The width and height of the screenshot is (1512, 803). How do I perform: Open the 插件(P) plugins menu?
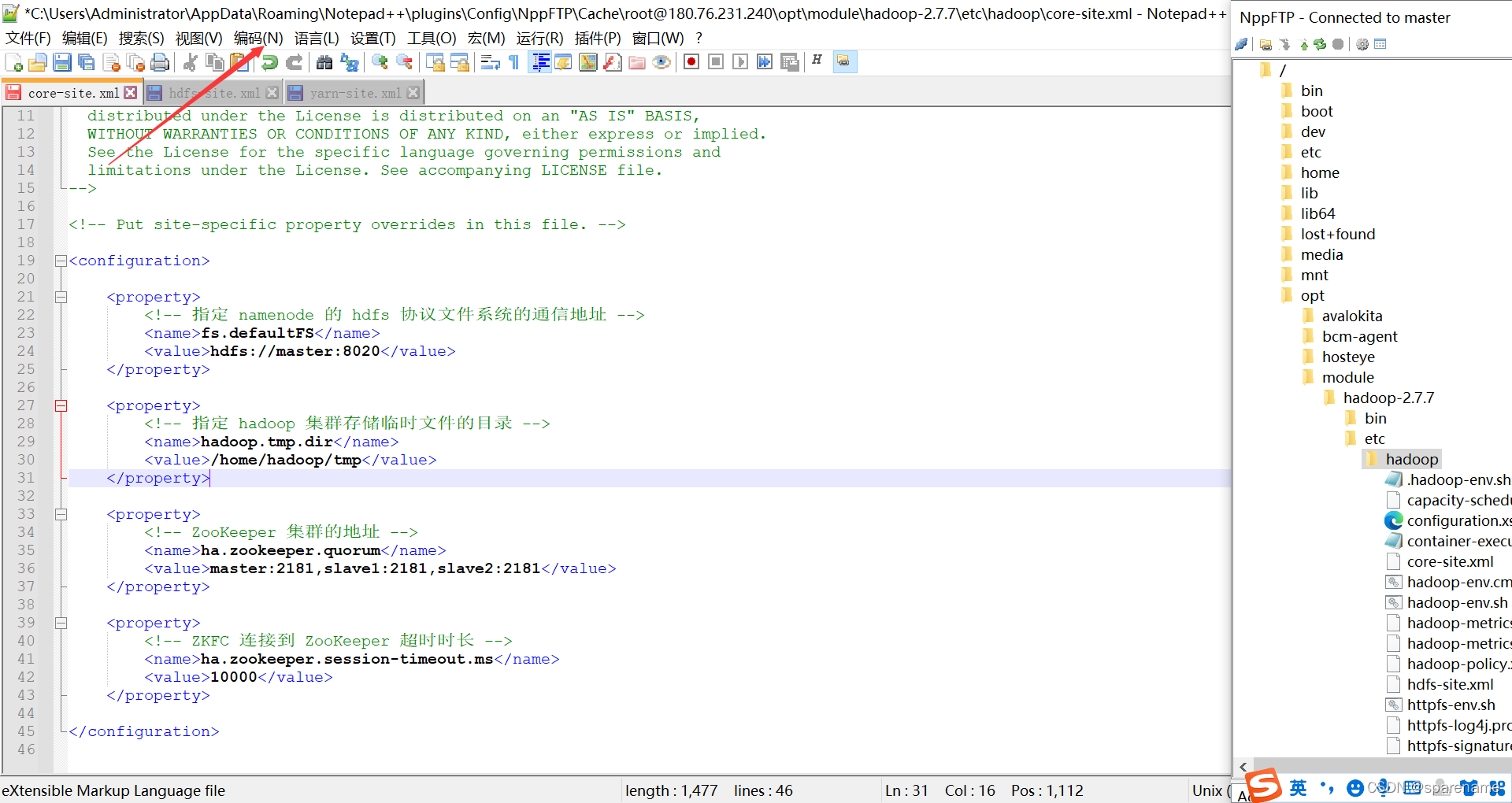598,39
